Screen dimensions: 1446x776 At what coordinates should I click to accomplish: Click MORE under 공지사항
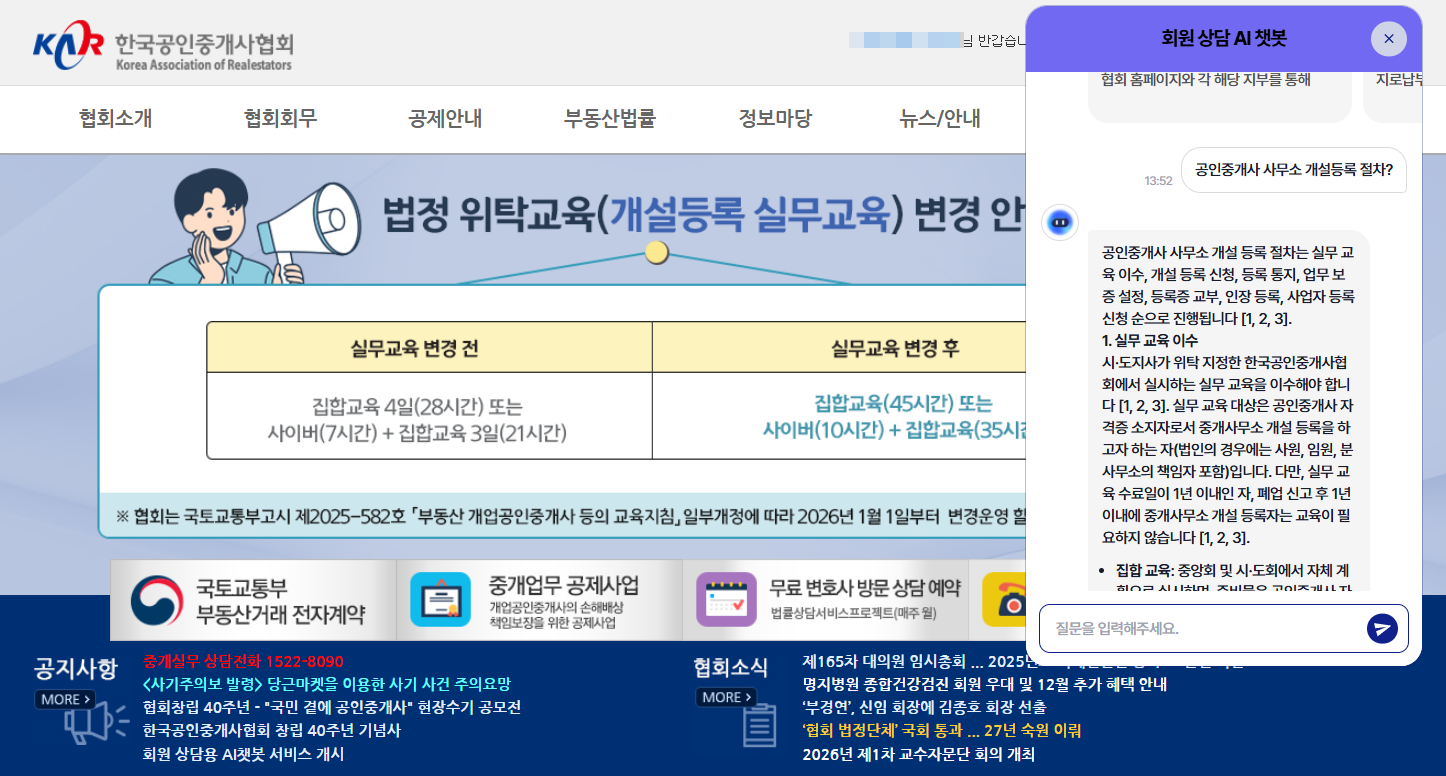point(64,699)
